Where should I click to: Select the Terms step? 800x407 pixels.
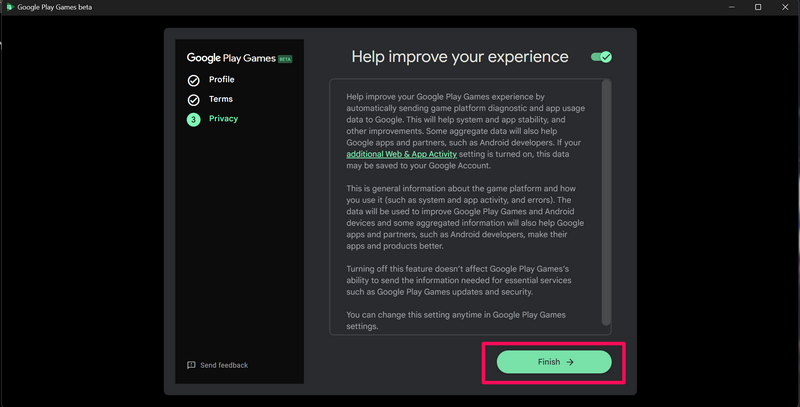click(x=221, y=99)
